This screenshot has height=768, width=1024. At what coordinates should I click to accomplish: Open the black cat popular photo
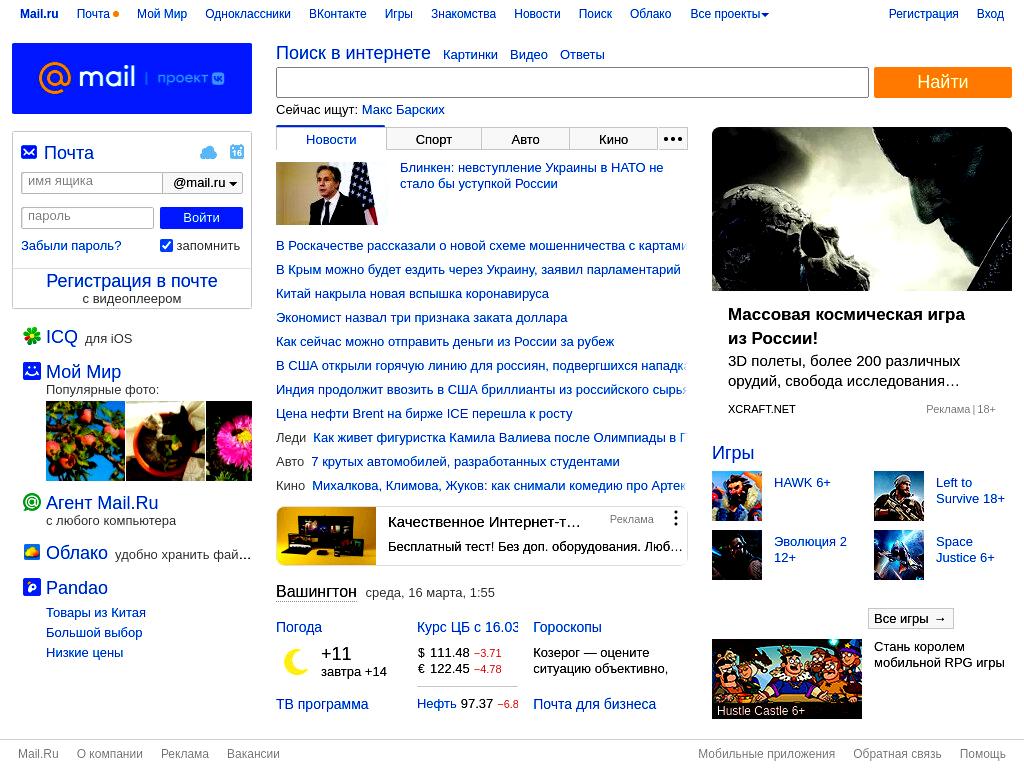(x=165, y=441)
